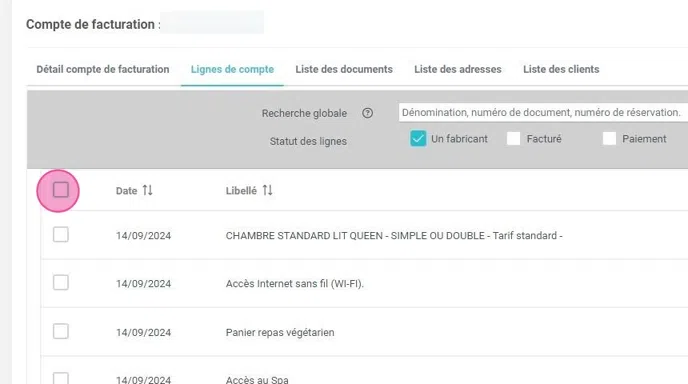Switch to Détail compte de facturation tab
This screenshot has width=688, height=384.
[103, 69]
